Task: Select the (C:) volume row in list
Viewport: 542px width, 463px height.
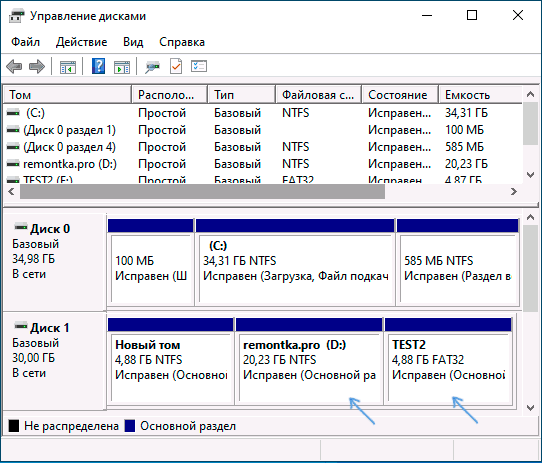Action: pyautogui.click(x=263, y=113)
